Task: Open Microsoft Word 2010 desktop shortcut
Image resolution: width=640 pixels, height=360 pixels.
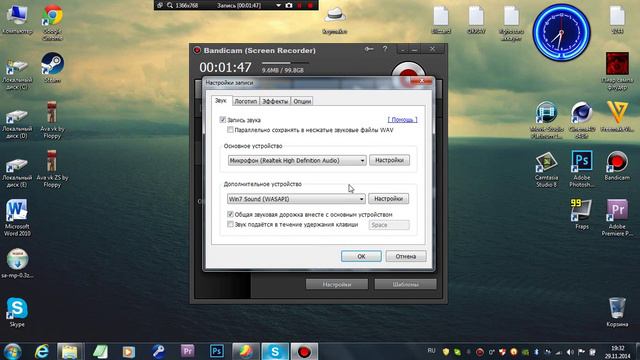Action: click(17, 217)
